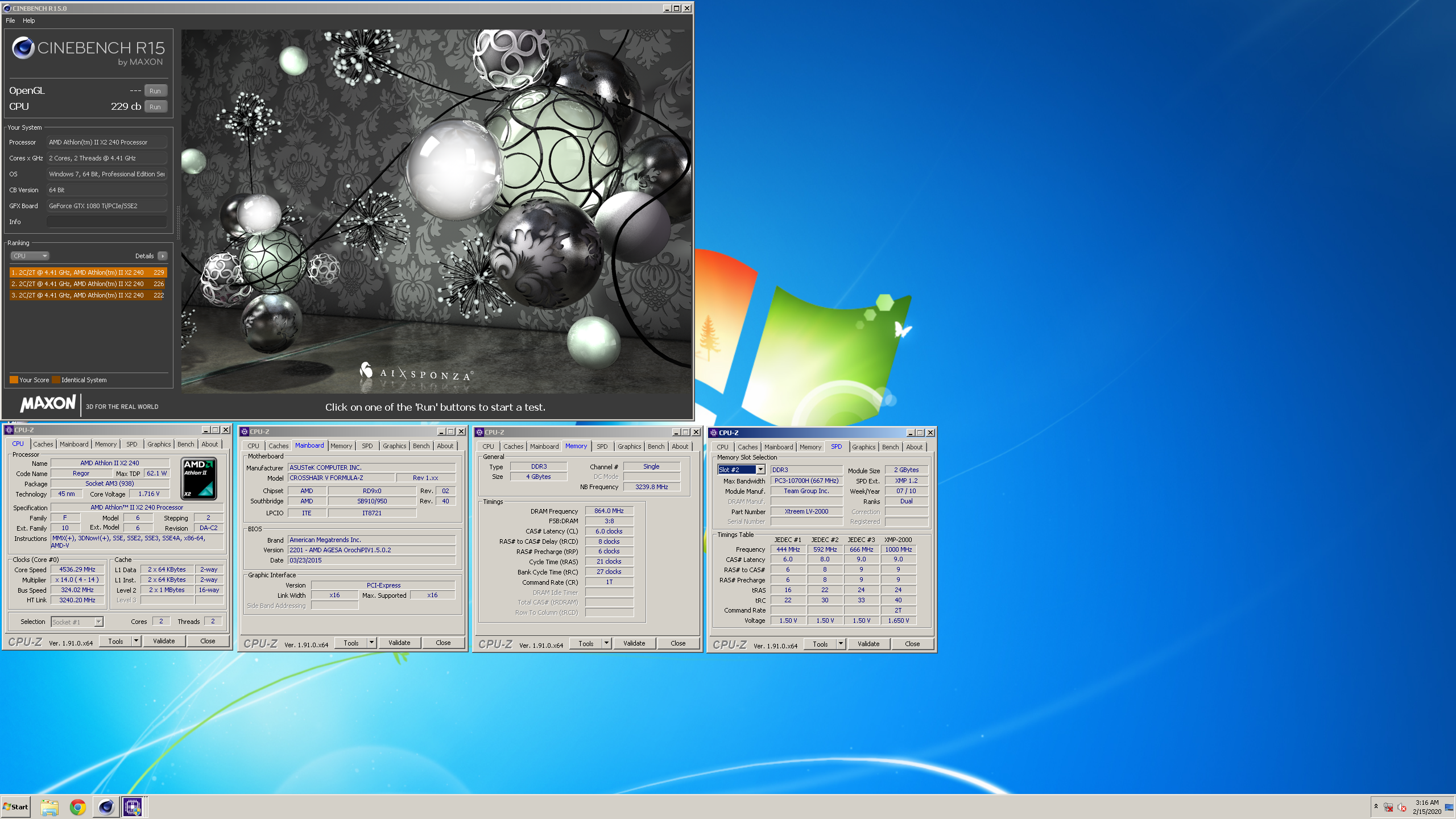Click Close button in SPD CPU-Z window

pos(912,644)
